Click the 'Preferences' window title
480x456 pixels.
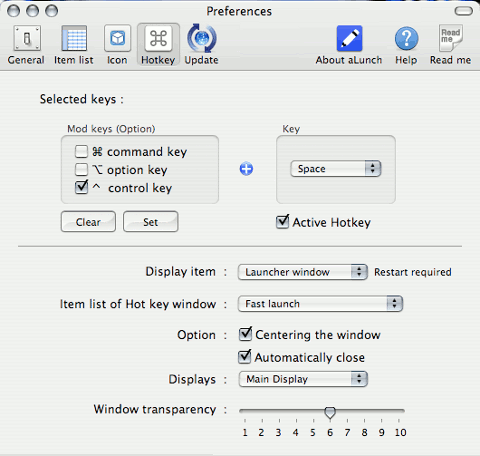[239, 11]
